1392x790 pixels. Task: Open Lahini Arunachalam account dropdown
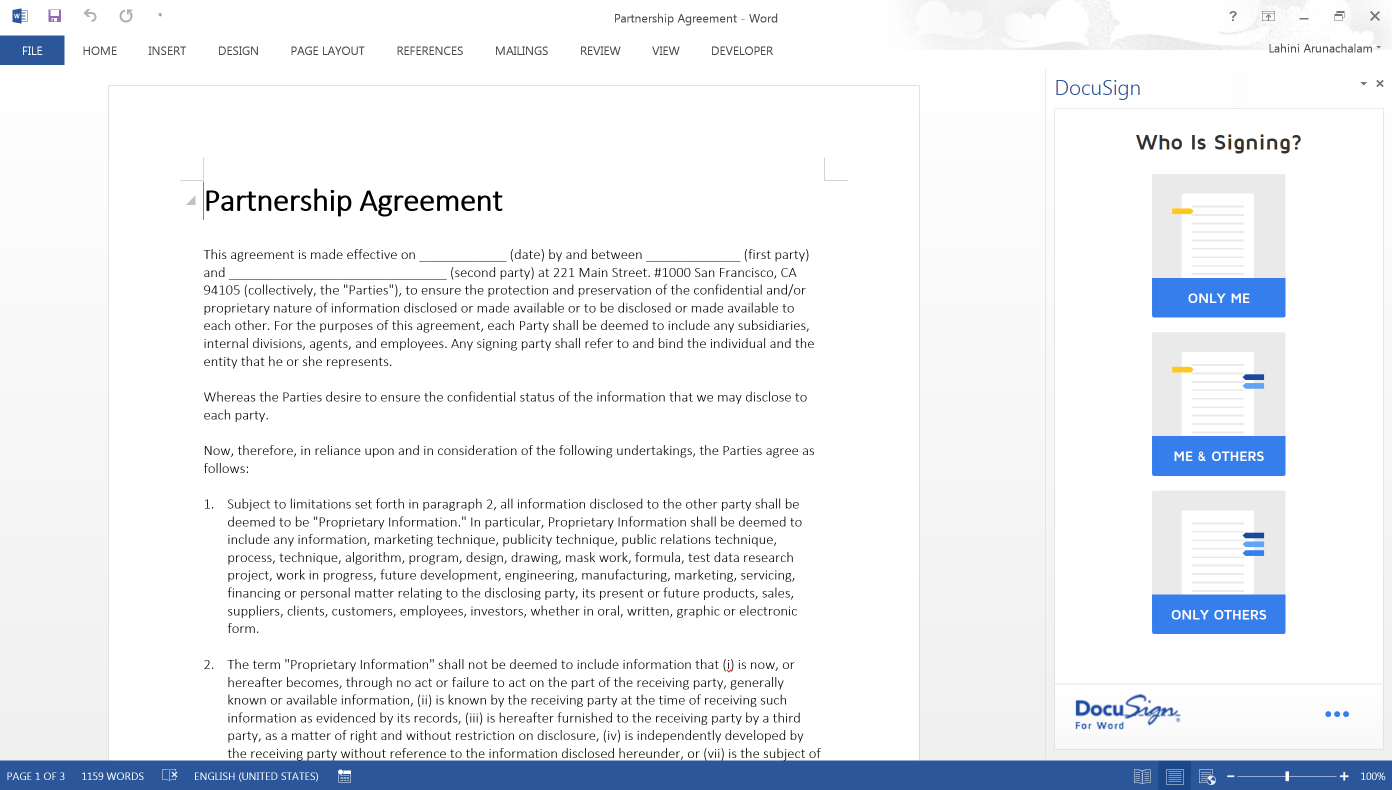1325,48
